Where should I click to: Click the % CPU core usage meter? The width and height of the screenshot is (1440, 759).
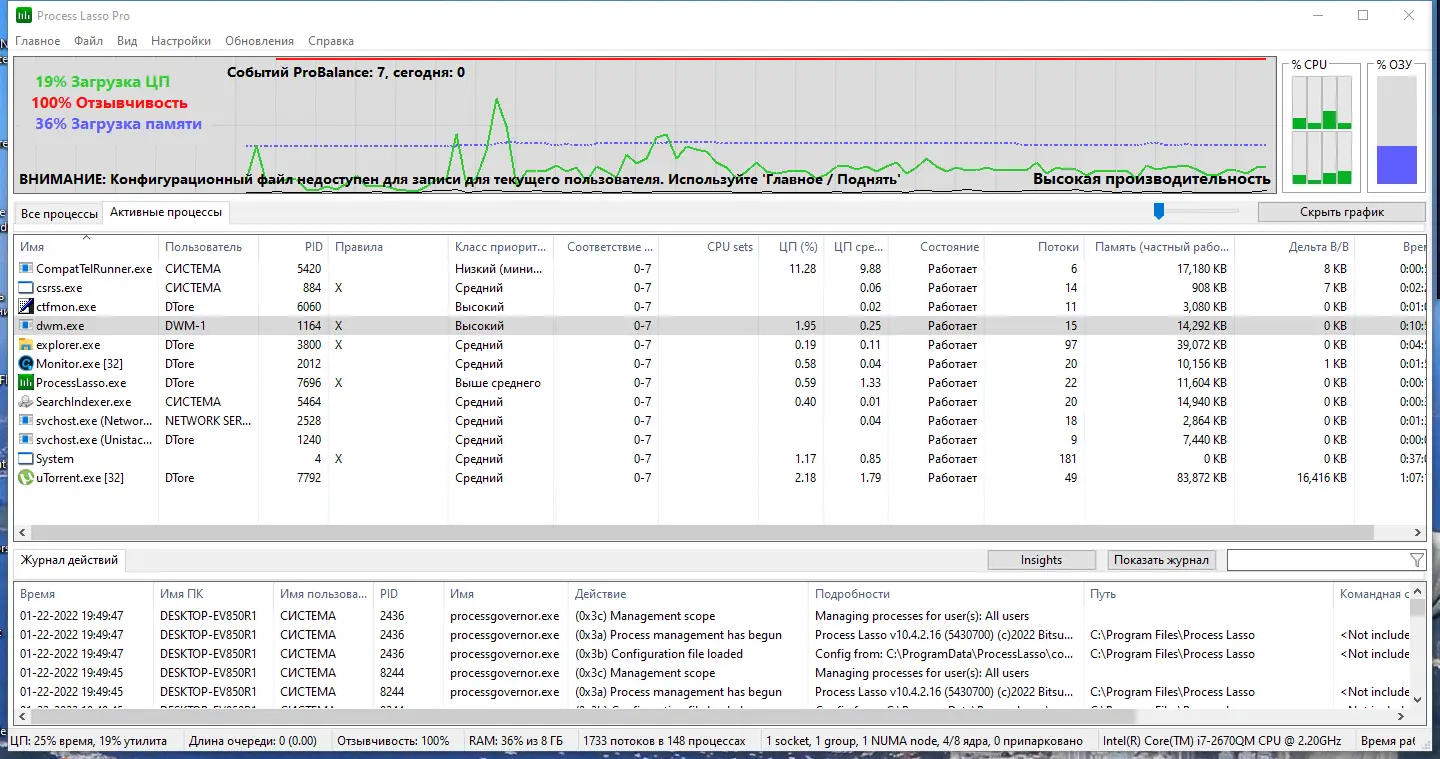coord(1321,132)
